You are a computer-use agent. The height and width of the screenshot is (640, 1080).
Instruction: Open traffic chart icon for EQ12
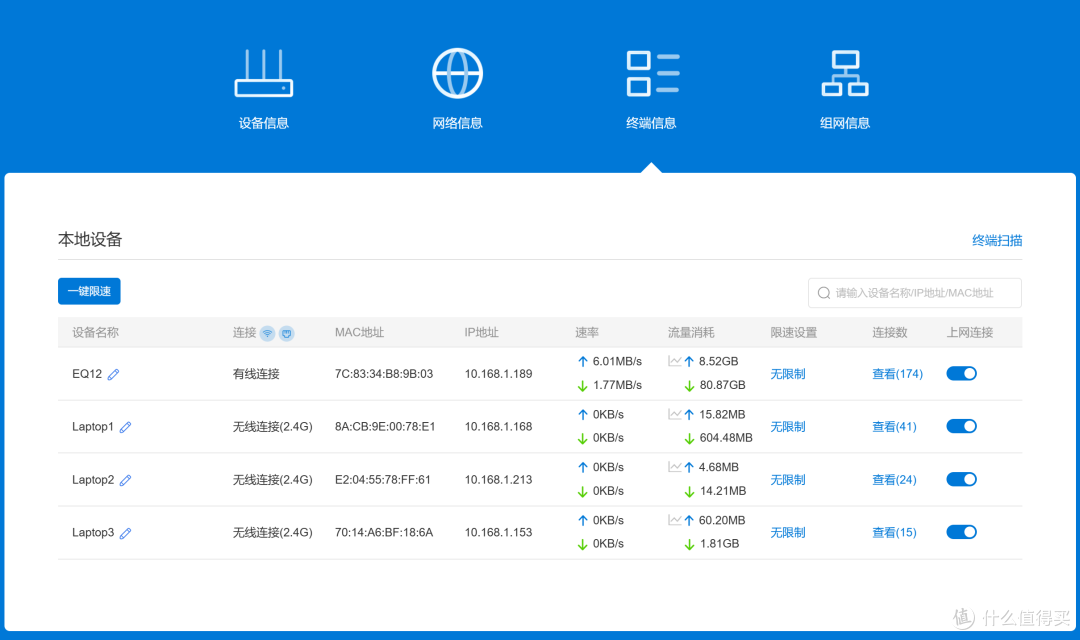pyautogui.click(x=674, y=361)
